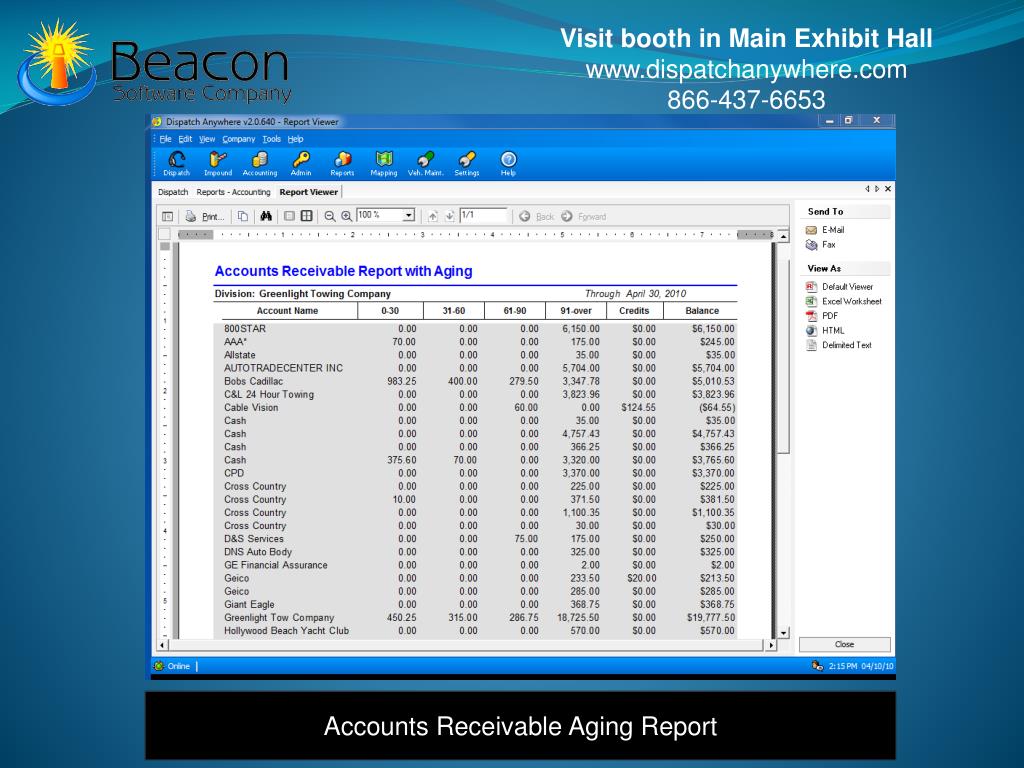This screenshot has height=768, width=1024.
Task: Click the status bar user icon
Action: click(x=817, y=666)
